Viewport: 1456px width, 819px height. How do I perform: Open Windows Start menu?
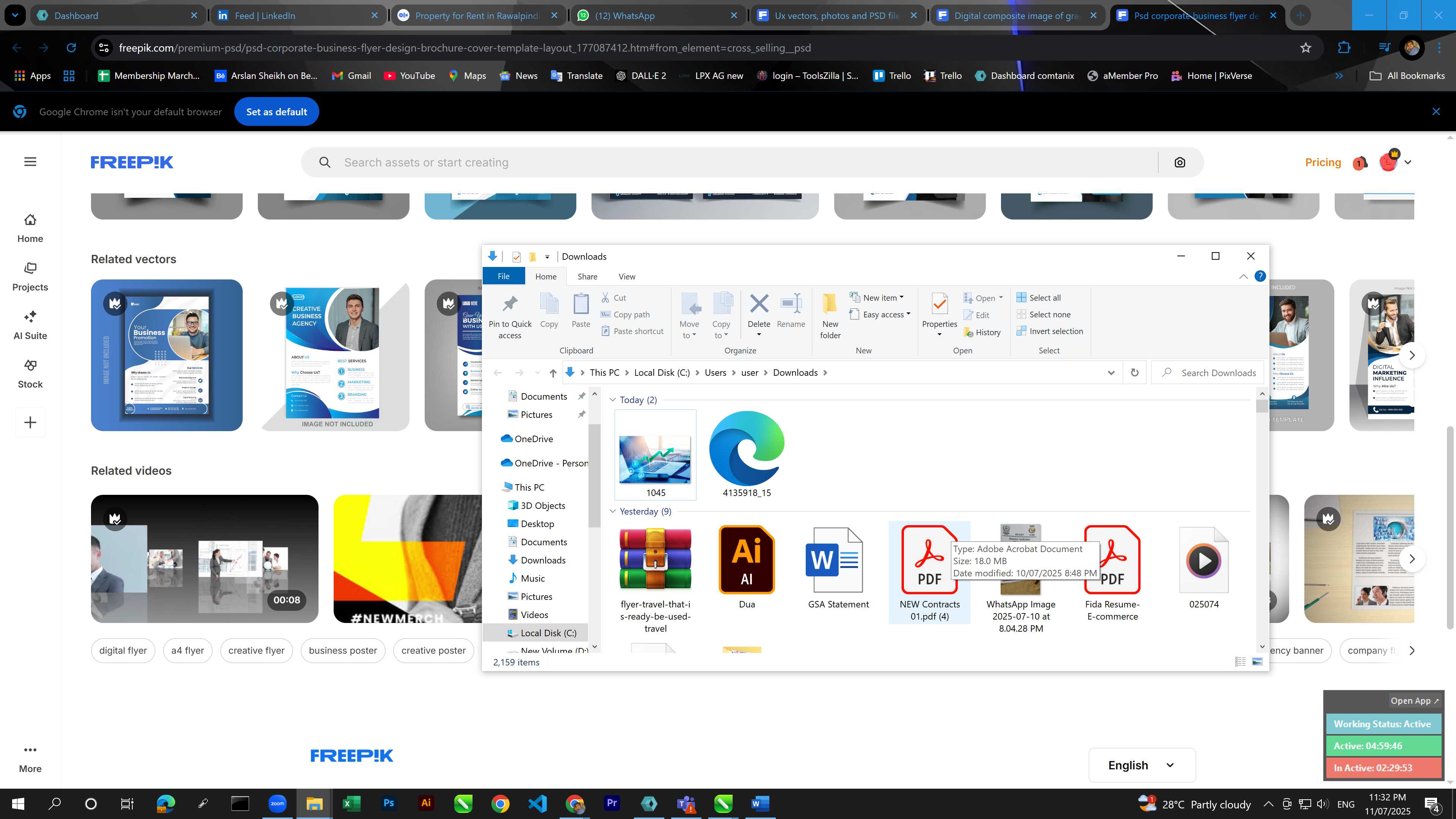tap(18, 804)
